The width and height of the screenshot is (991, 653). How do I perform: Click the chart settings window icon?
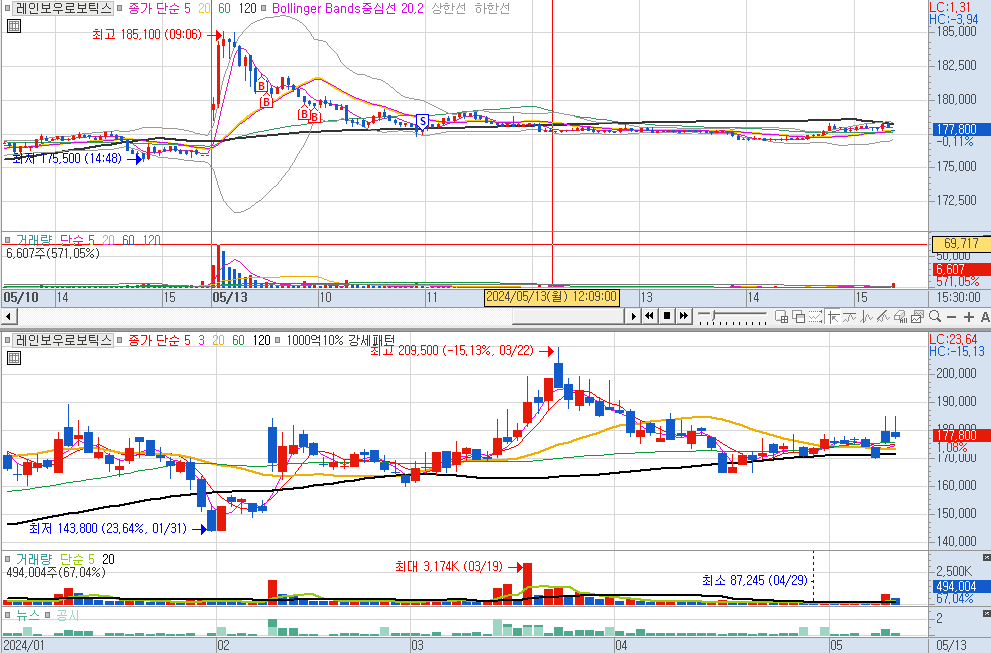918,316
